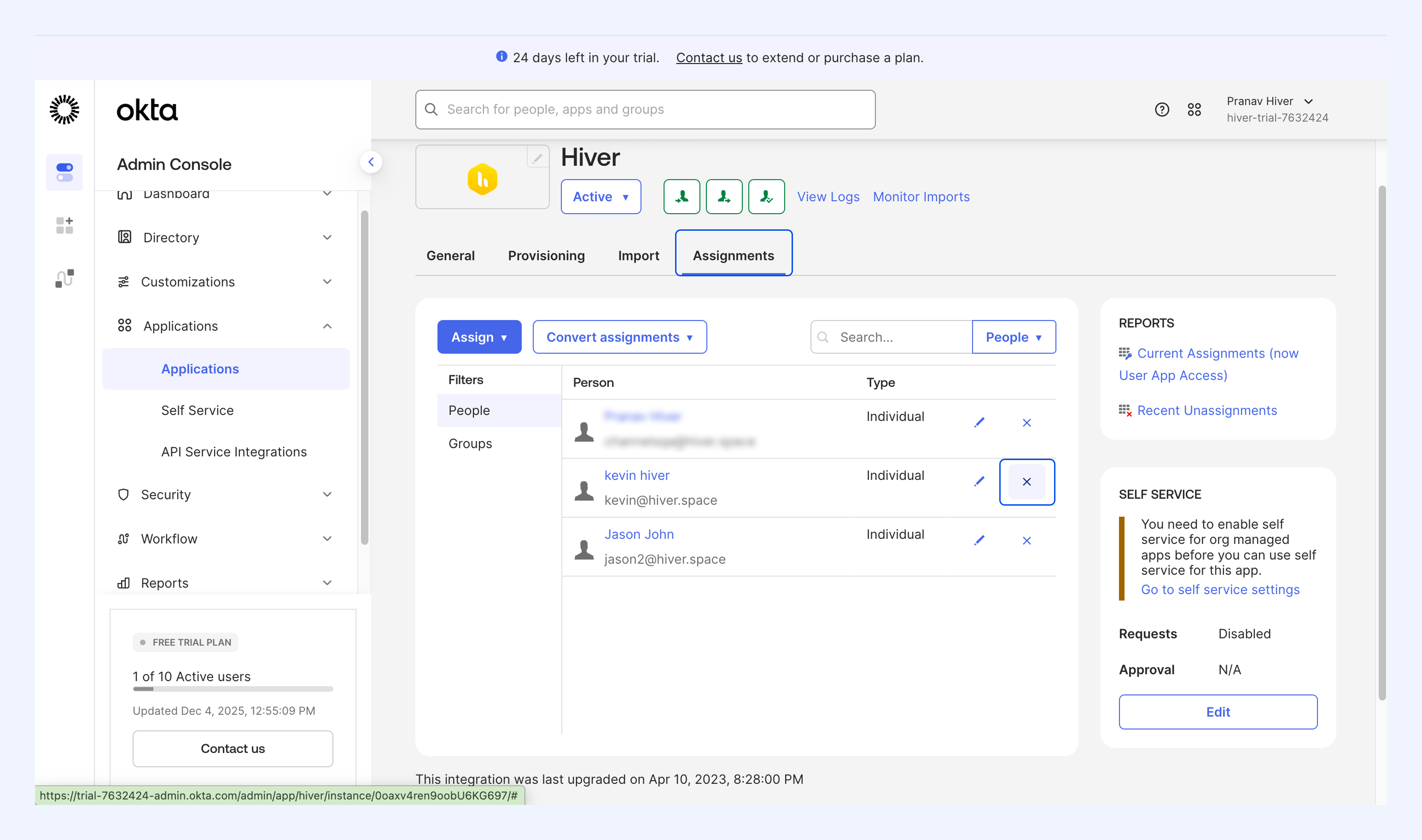The image size is (1422, 840).
Task: Edit assignment for Jason John
Action: (979, 540)
